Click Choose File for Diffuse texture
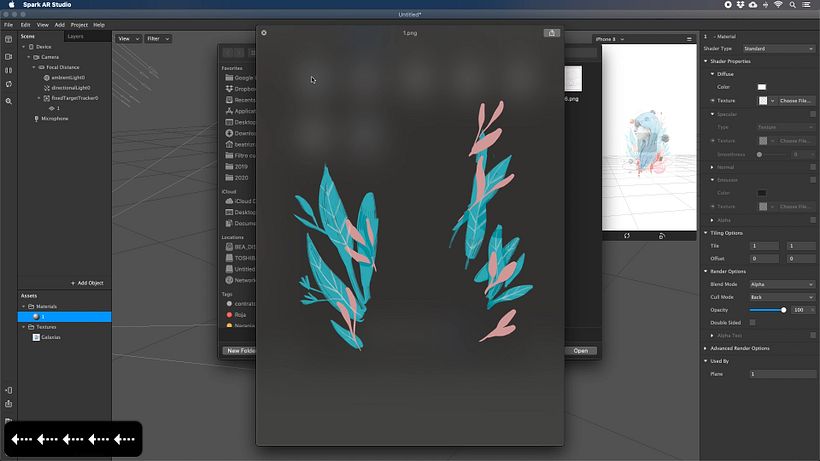The height and width of the screenshot is (461, 820). click(795, 101)
